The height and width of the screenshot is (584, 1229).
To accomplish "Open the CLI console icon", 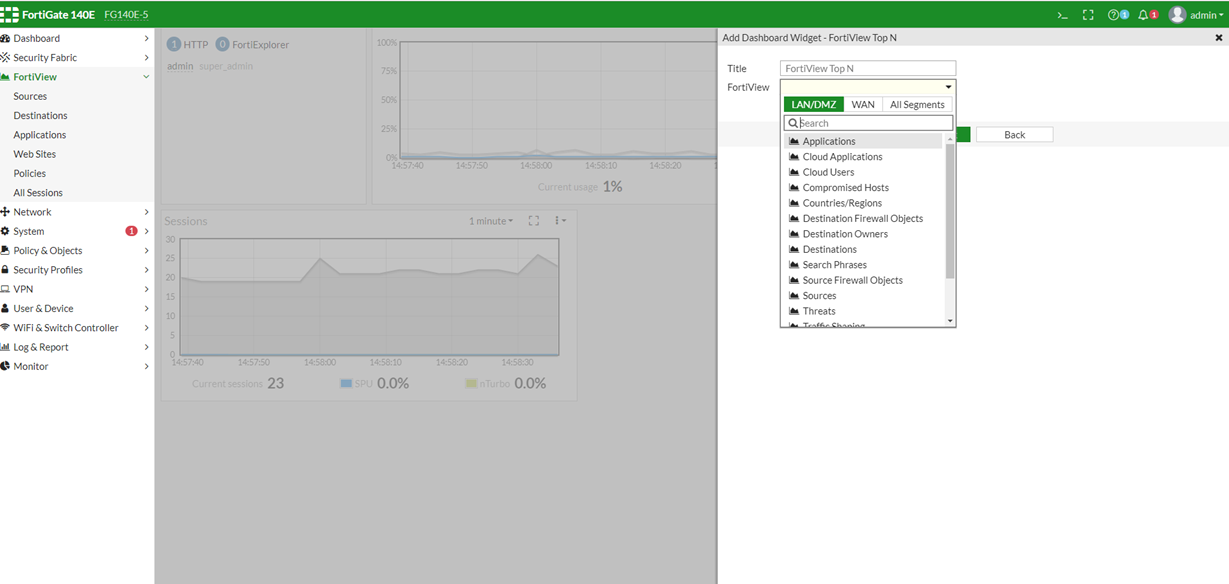I will tap(1063, 15).
